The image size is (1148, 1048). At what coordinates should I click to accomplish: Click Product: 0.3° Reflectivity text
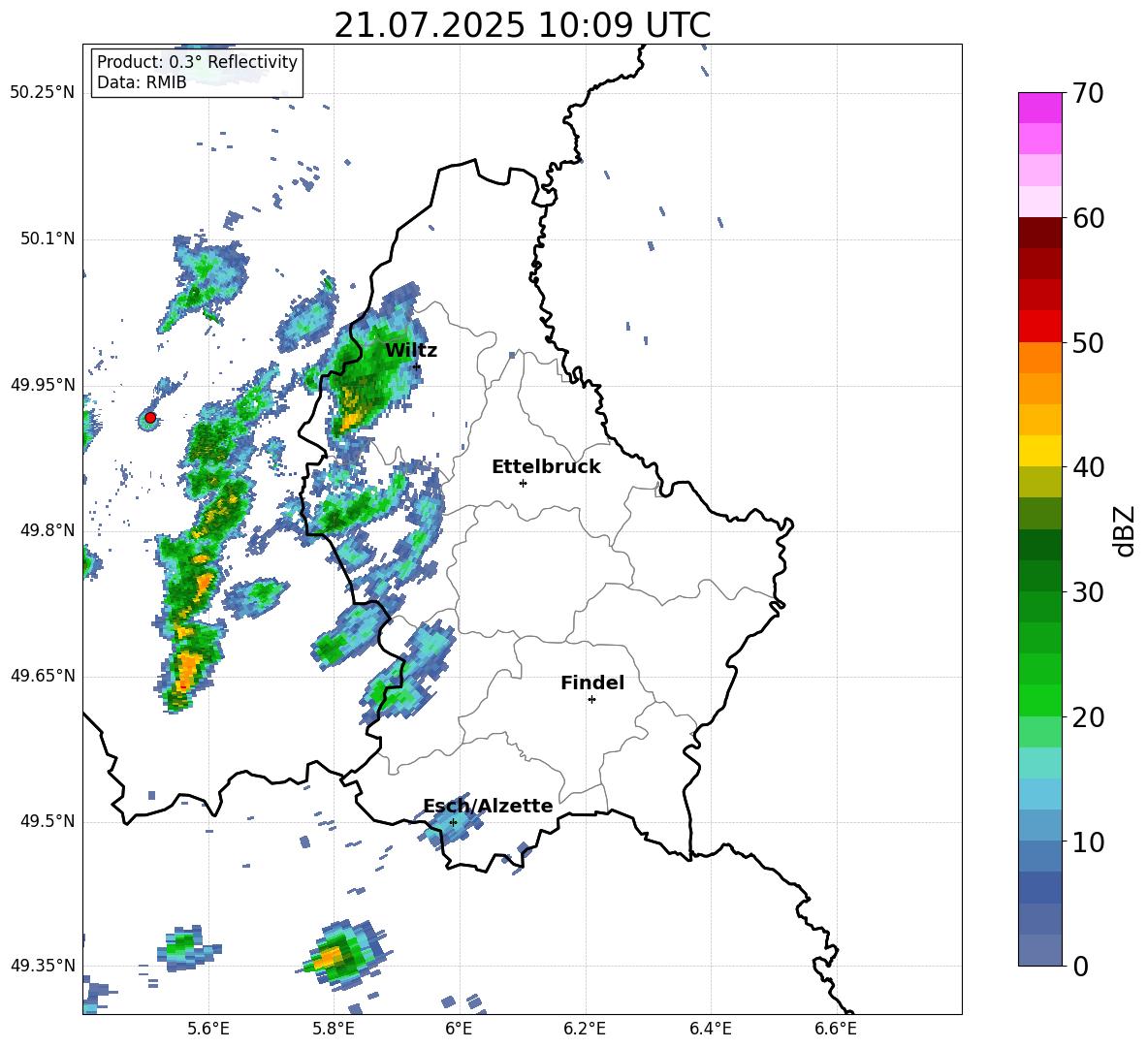(197, 62)
